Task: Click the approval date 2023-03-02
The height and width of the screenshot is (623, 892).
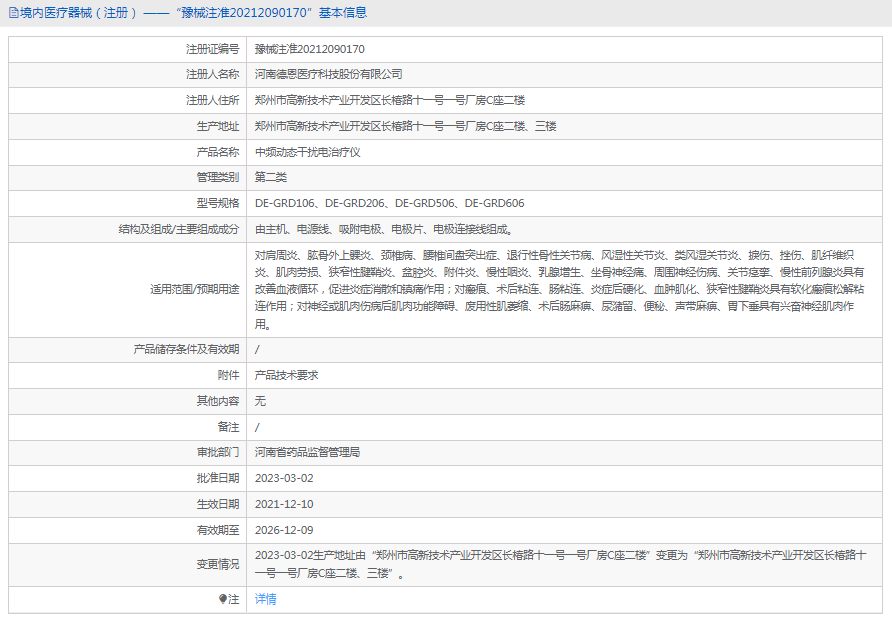Action: 284,478
